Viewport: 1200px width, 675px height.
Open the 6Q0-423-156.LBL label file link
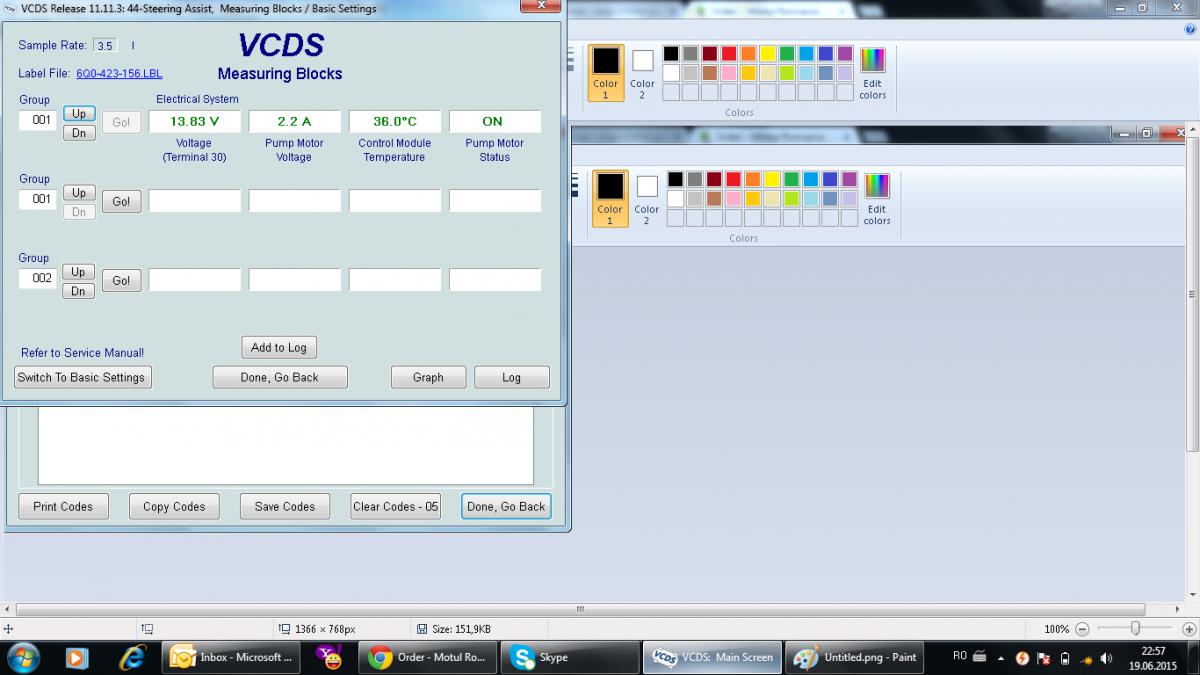point(119,74)
